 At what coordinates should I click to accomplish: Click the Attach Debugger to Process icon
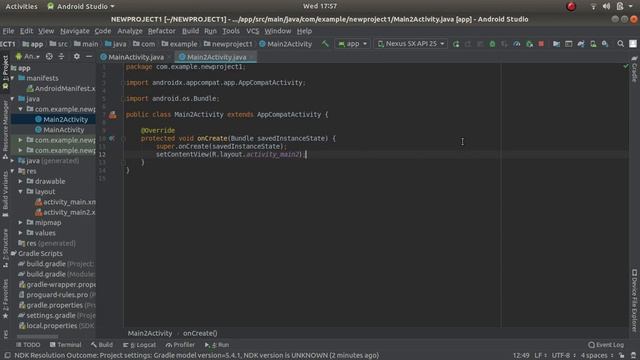tap(529, 44)
